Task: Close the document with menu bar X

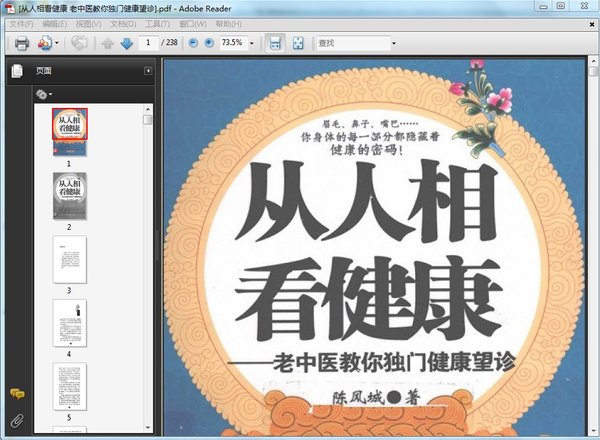Action: 592,24
